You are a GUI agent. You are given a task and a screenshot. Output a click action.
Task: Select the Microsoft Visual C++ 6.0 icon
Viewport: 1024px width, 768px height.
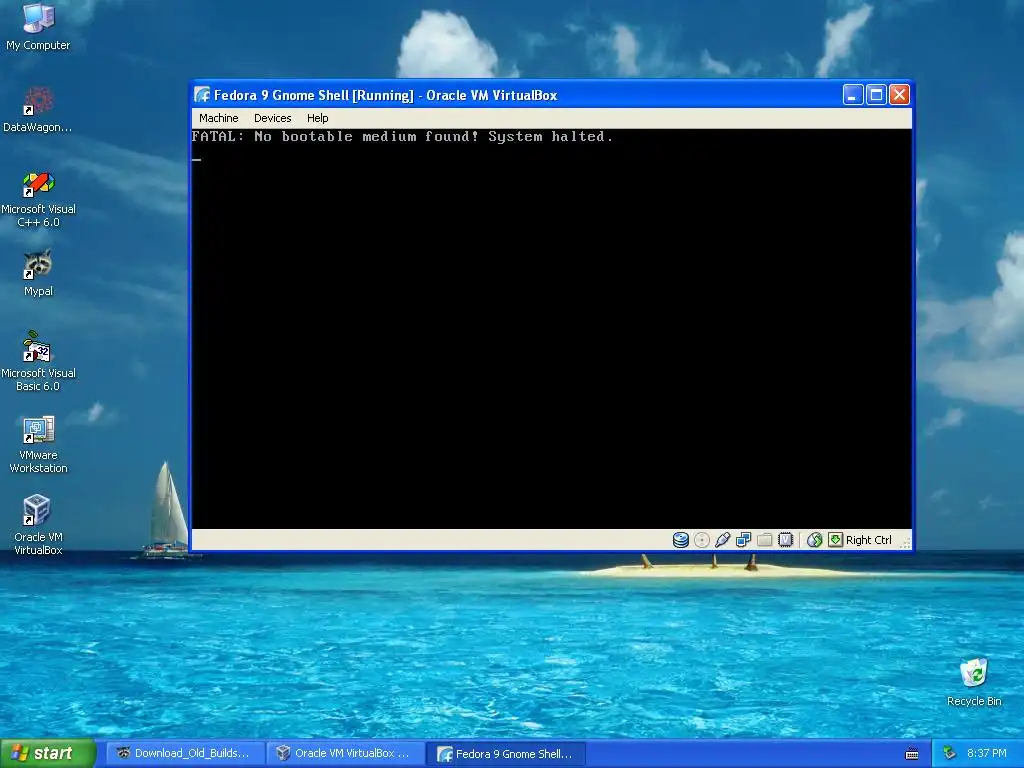tap(38, 199)
